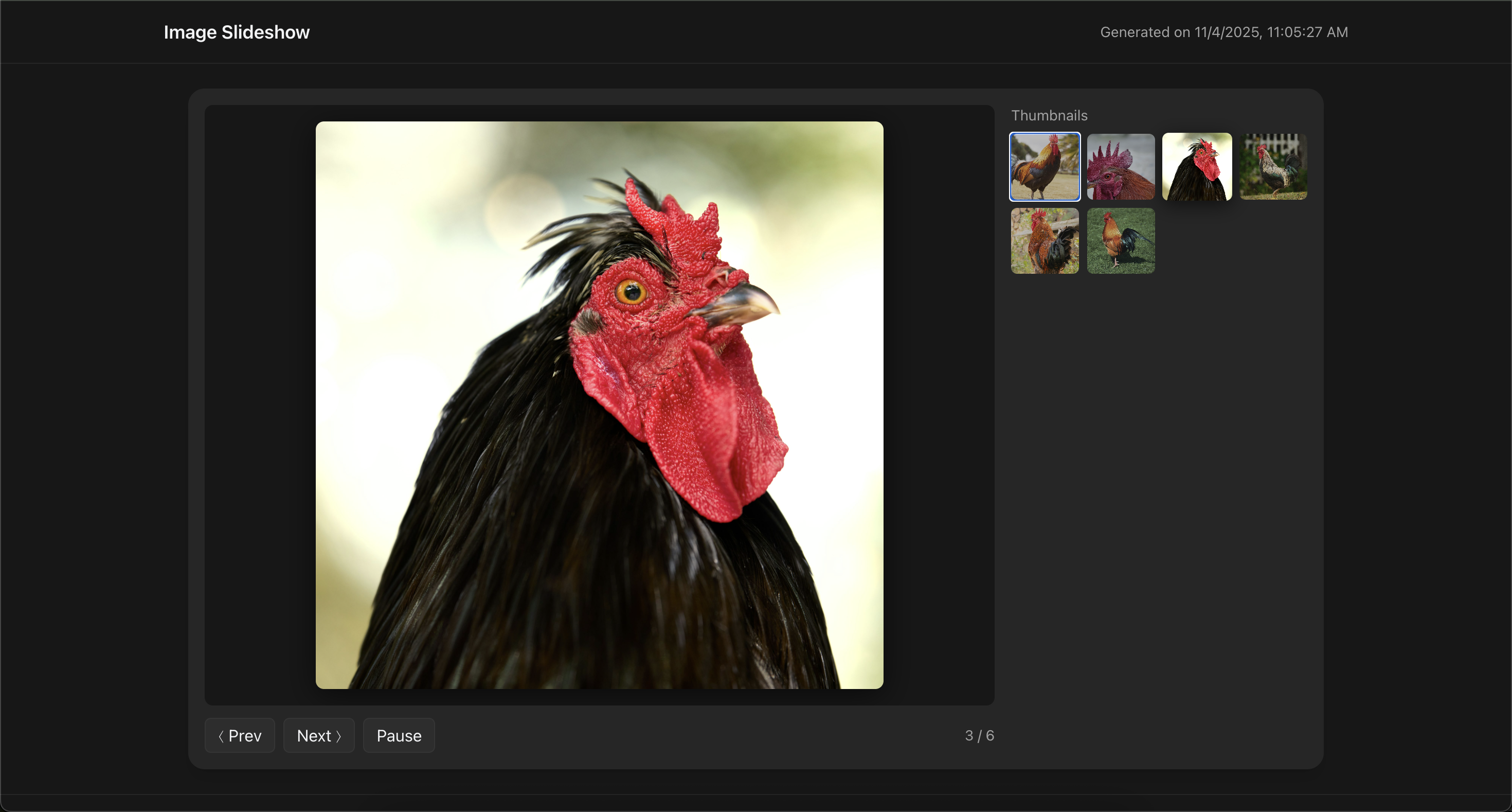Click the rooster's beak in the main image

coord(743,305)
